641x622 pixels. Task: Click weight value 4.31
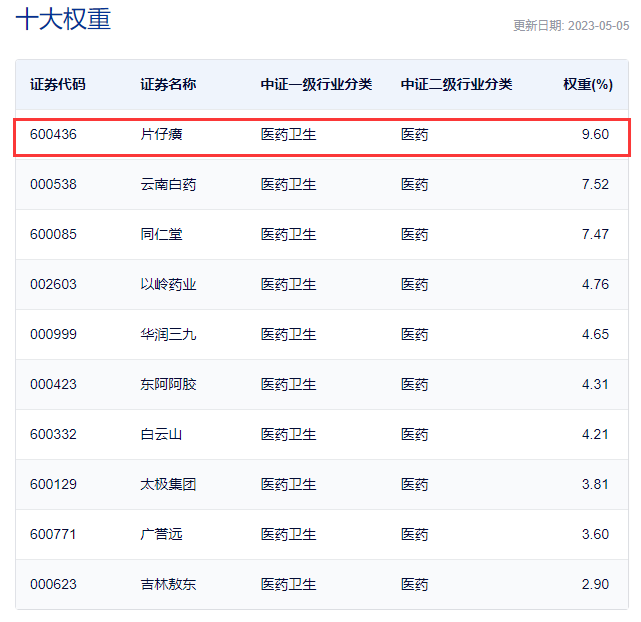pos(595,384)
